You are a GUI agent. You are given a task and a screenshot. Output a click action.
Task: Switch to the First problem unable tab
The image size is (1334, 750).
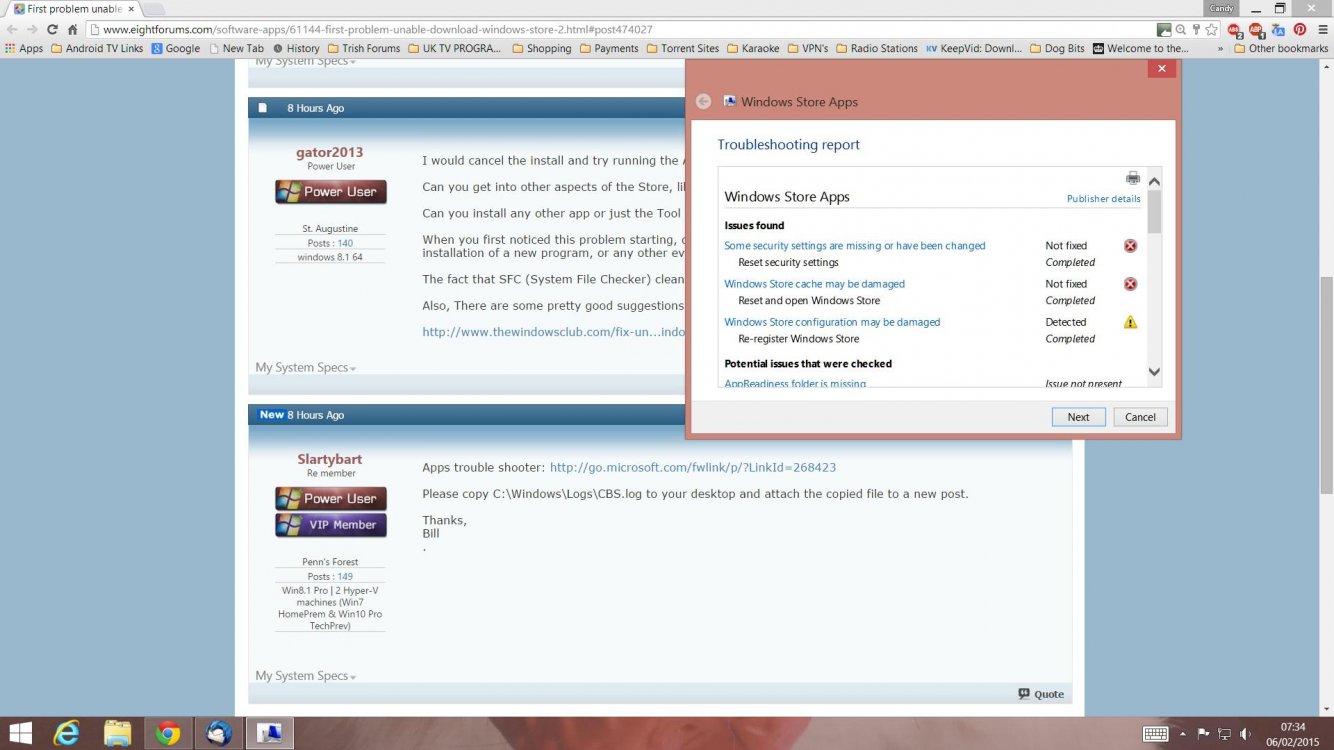(70, 9)
